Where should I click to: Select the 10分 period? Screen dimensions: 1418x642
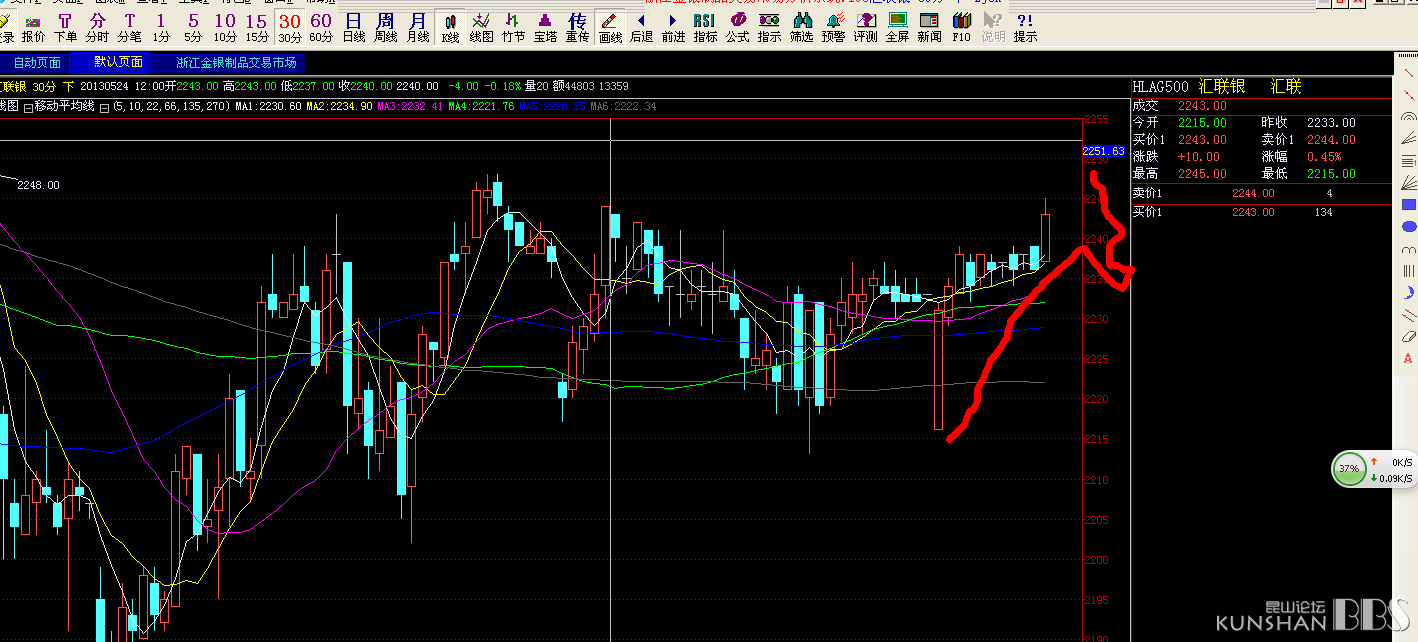coord(225,27)
